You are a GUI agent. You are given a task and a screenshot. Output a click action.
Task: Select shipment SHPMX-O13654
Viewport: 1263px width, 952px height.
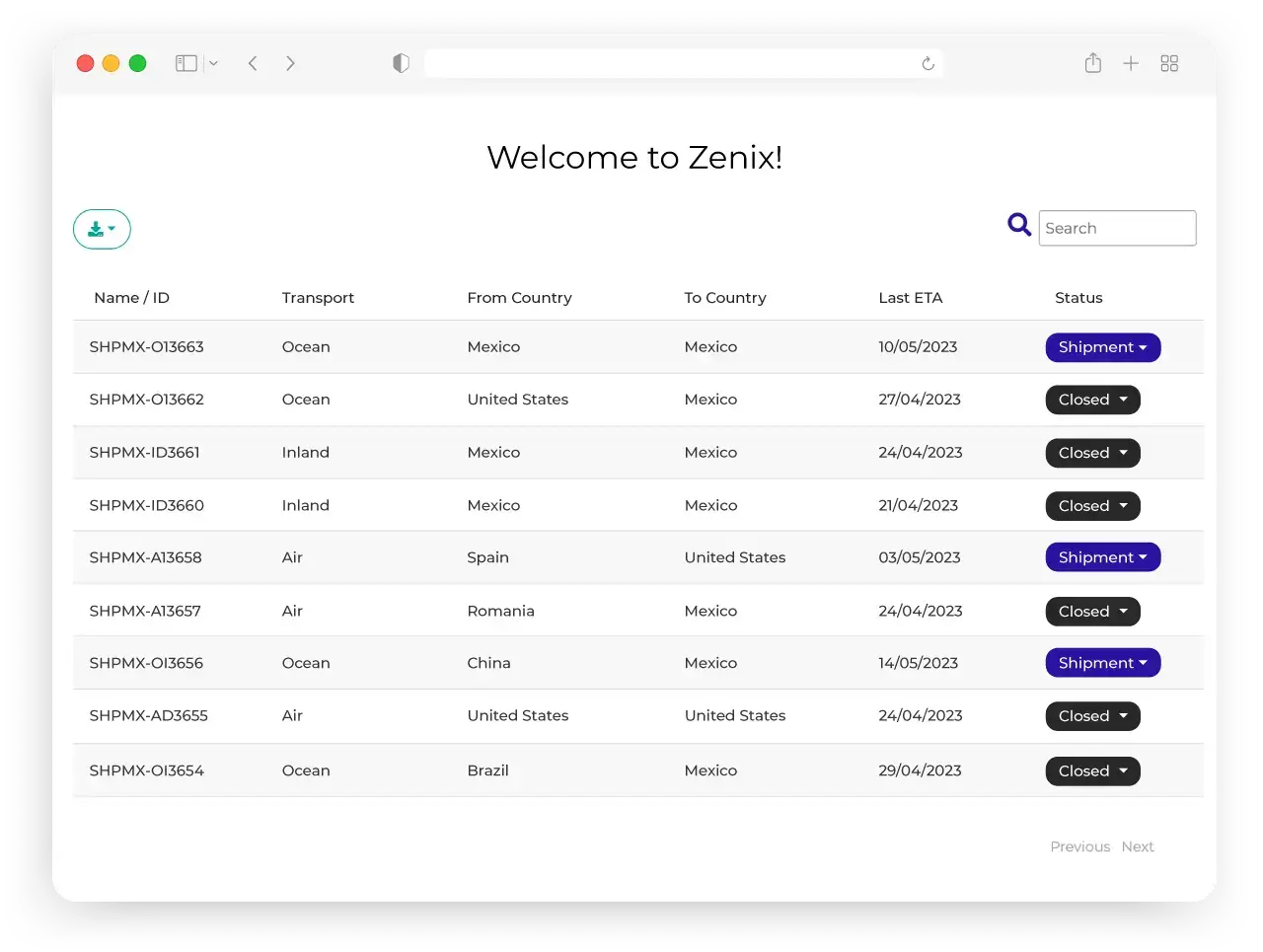(146, 771)
